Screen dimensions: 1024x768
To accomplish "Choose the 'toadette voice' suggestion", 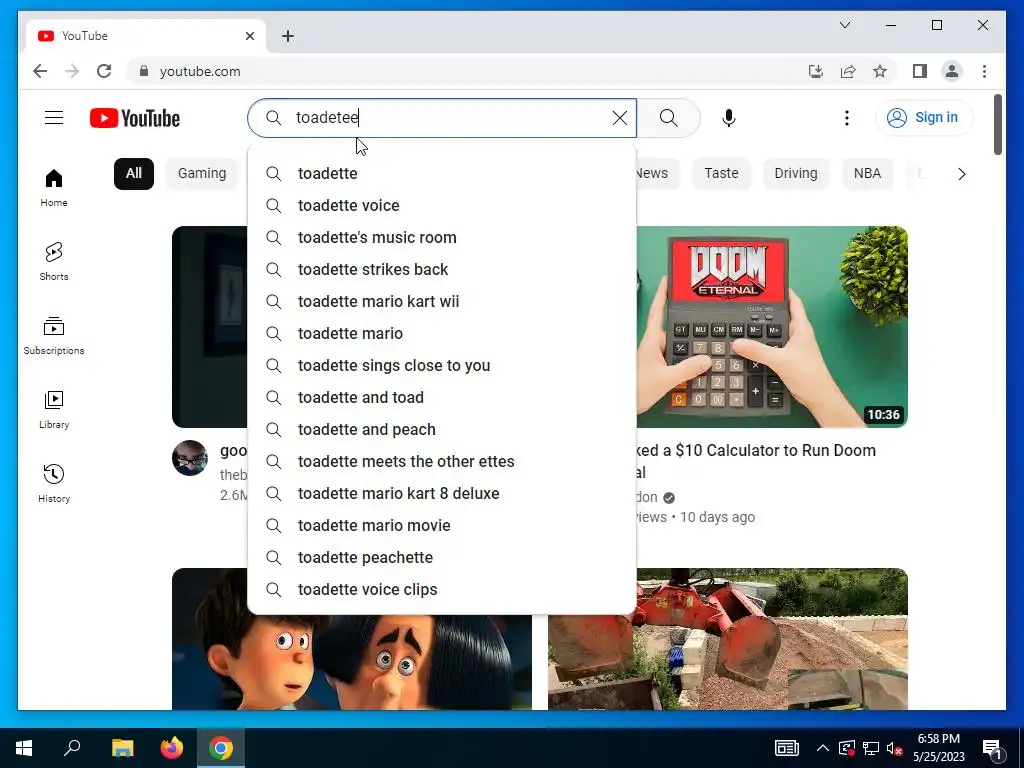I will 442,206.
